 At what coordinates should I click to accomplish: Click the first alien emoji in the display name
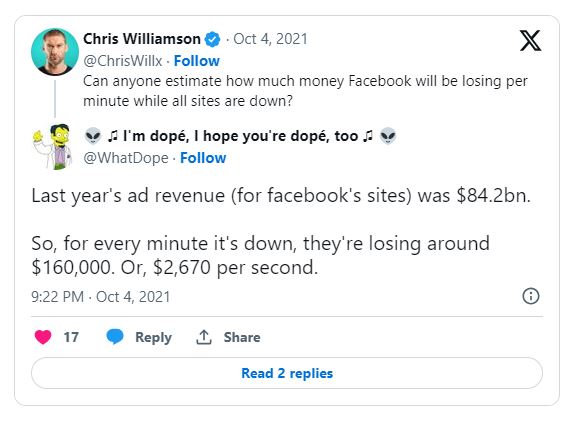[92, 136]
